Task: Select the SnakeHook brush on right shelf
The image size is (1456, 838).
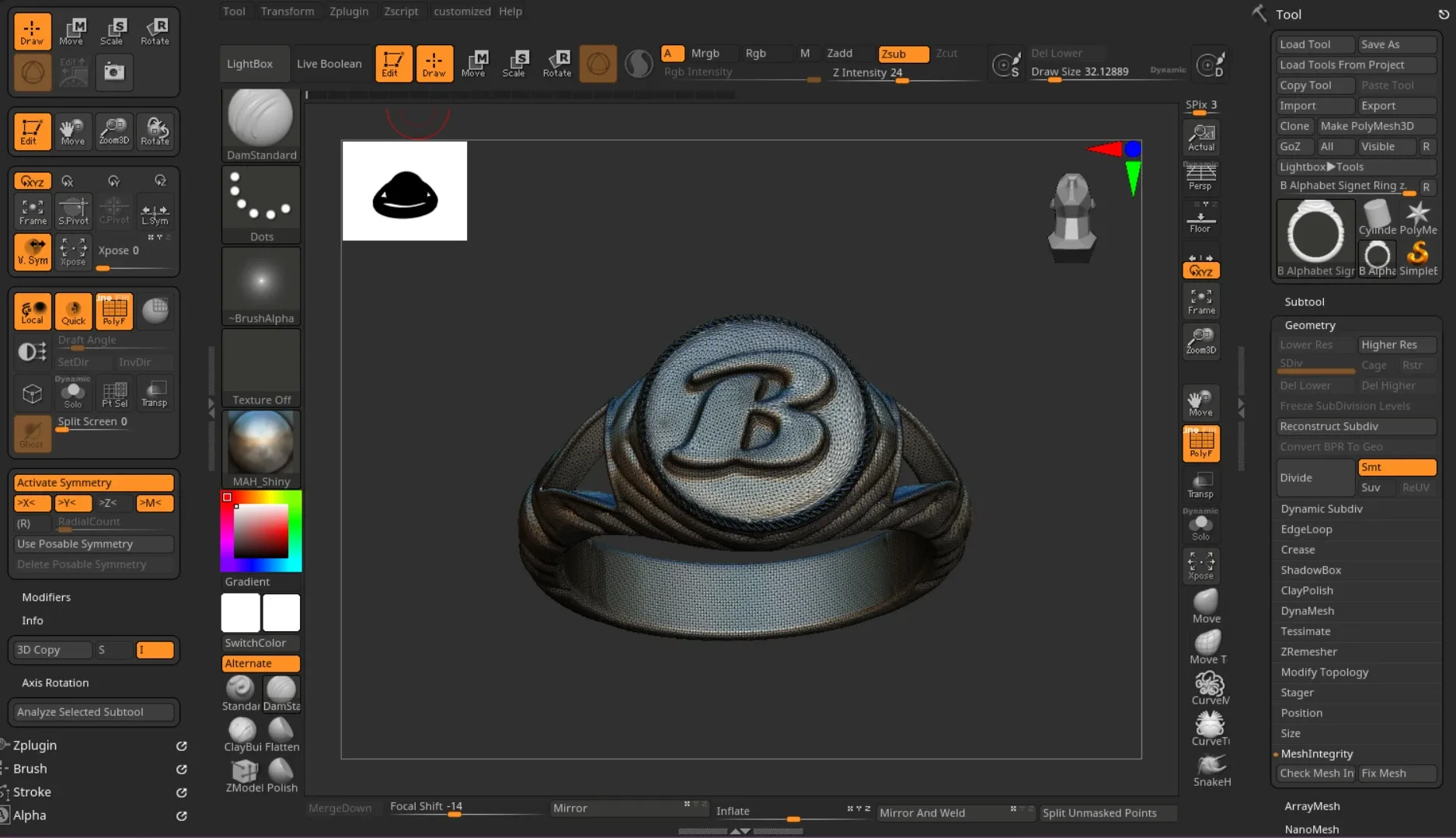Action: pyautogui.click(x=1210, y=770)
